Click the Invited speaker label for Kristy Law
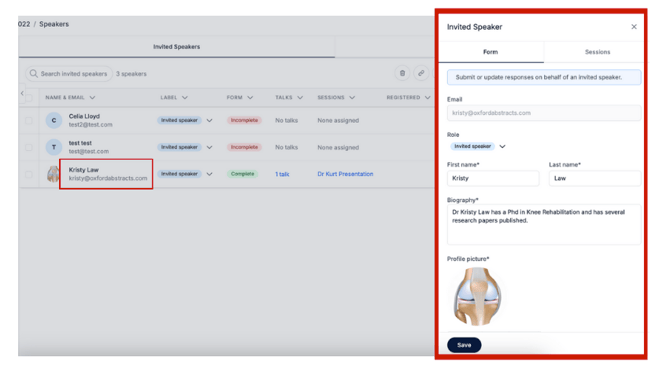This screenshot has height=372, width=670. tap(179, 174)
